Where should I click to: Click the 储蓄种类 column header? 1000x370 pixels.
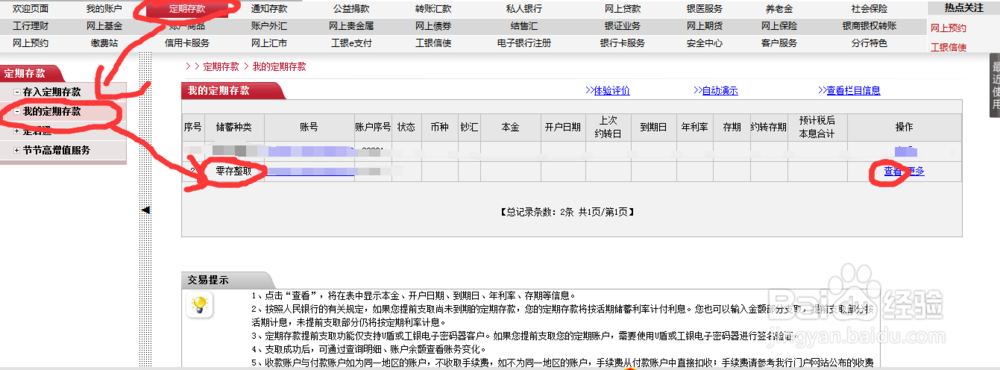[x=233, y=127]
